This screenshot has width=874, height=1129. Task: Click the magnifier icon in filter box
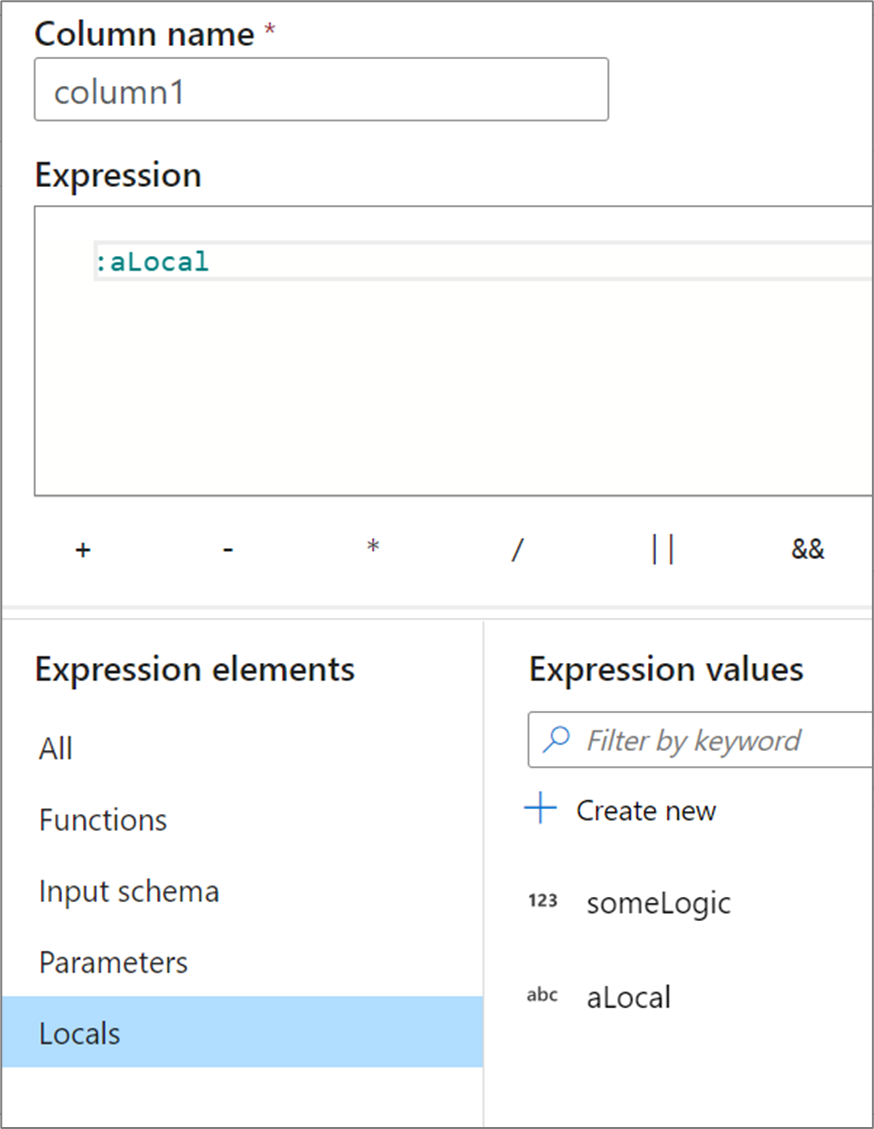tap(555, 740)
